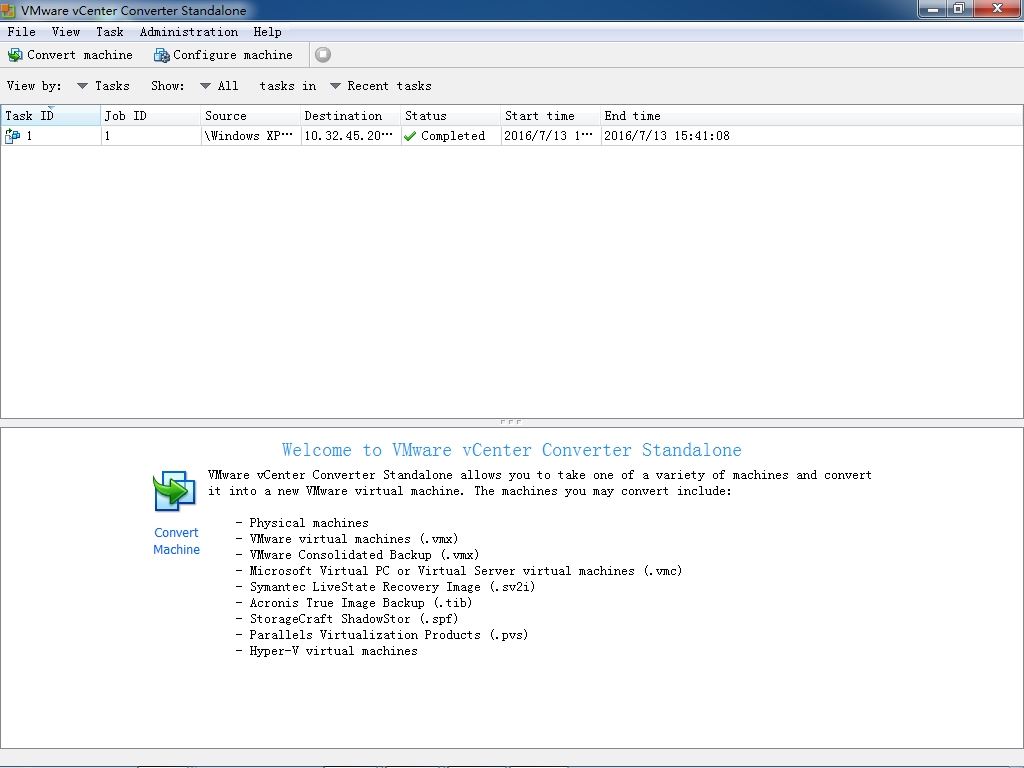
Task: Open the Help menu
Action: pyautogui.click(x=267, y=31)
